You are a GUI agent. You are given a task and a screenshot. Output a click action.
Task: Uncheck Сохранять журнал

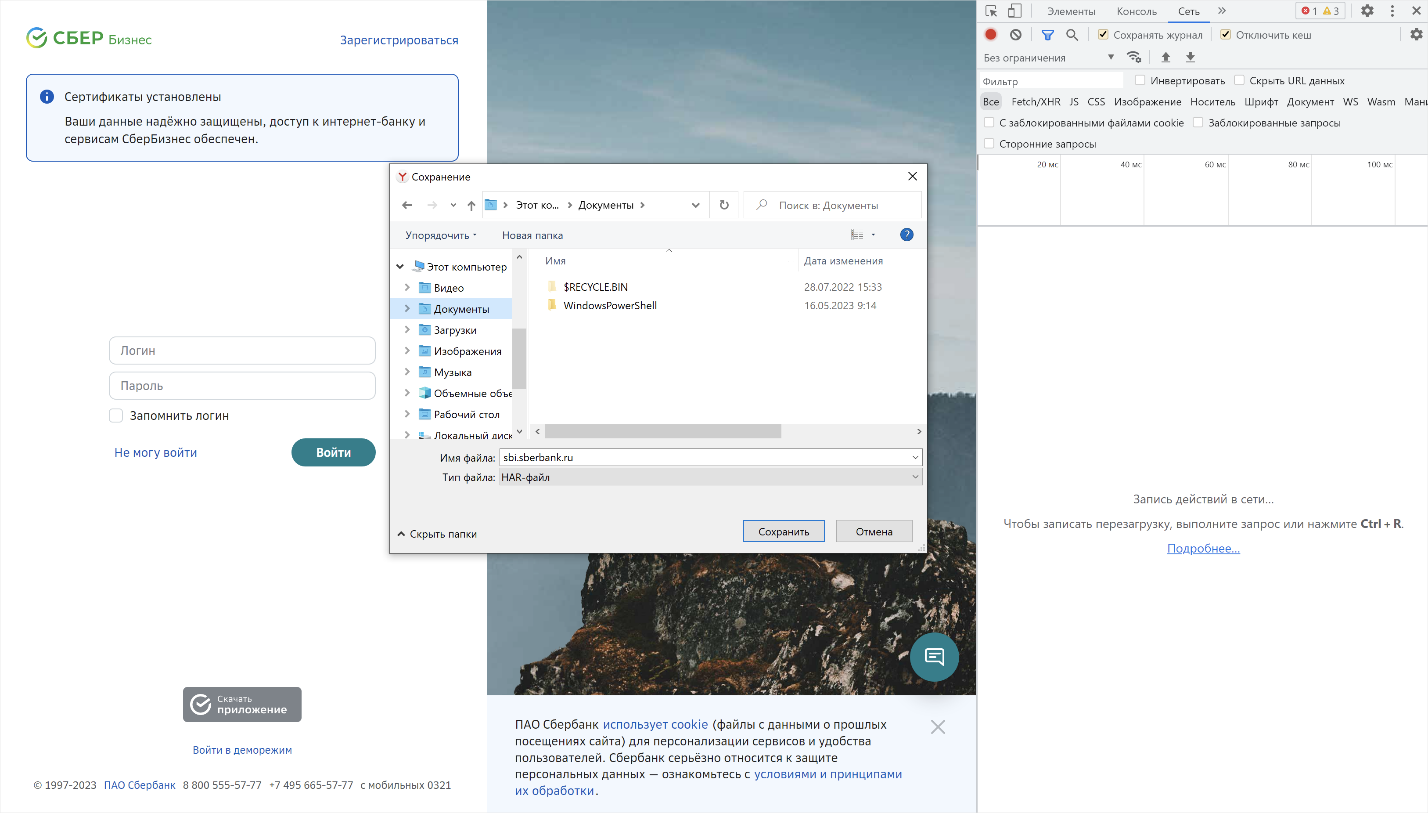pyautogui.click(x=1103, y=35)
